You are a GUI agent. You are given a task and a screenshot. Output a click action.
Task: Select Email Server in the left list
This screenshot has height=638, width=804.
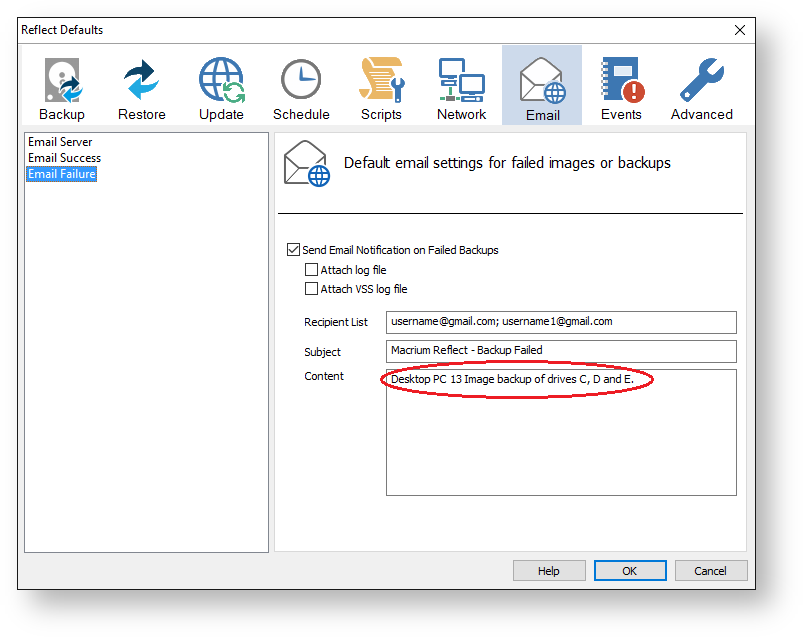point(60,142)
